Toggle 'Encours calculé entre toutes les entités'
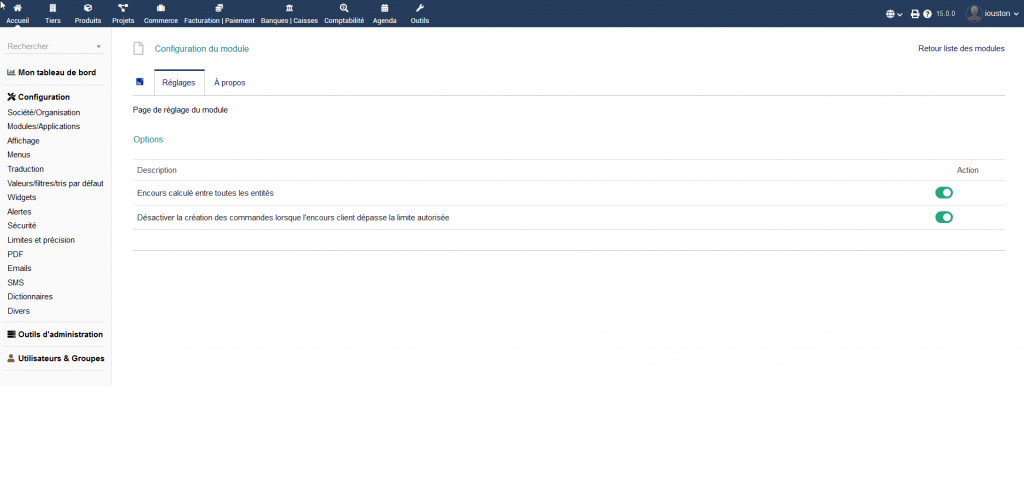 (944, 193)
